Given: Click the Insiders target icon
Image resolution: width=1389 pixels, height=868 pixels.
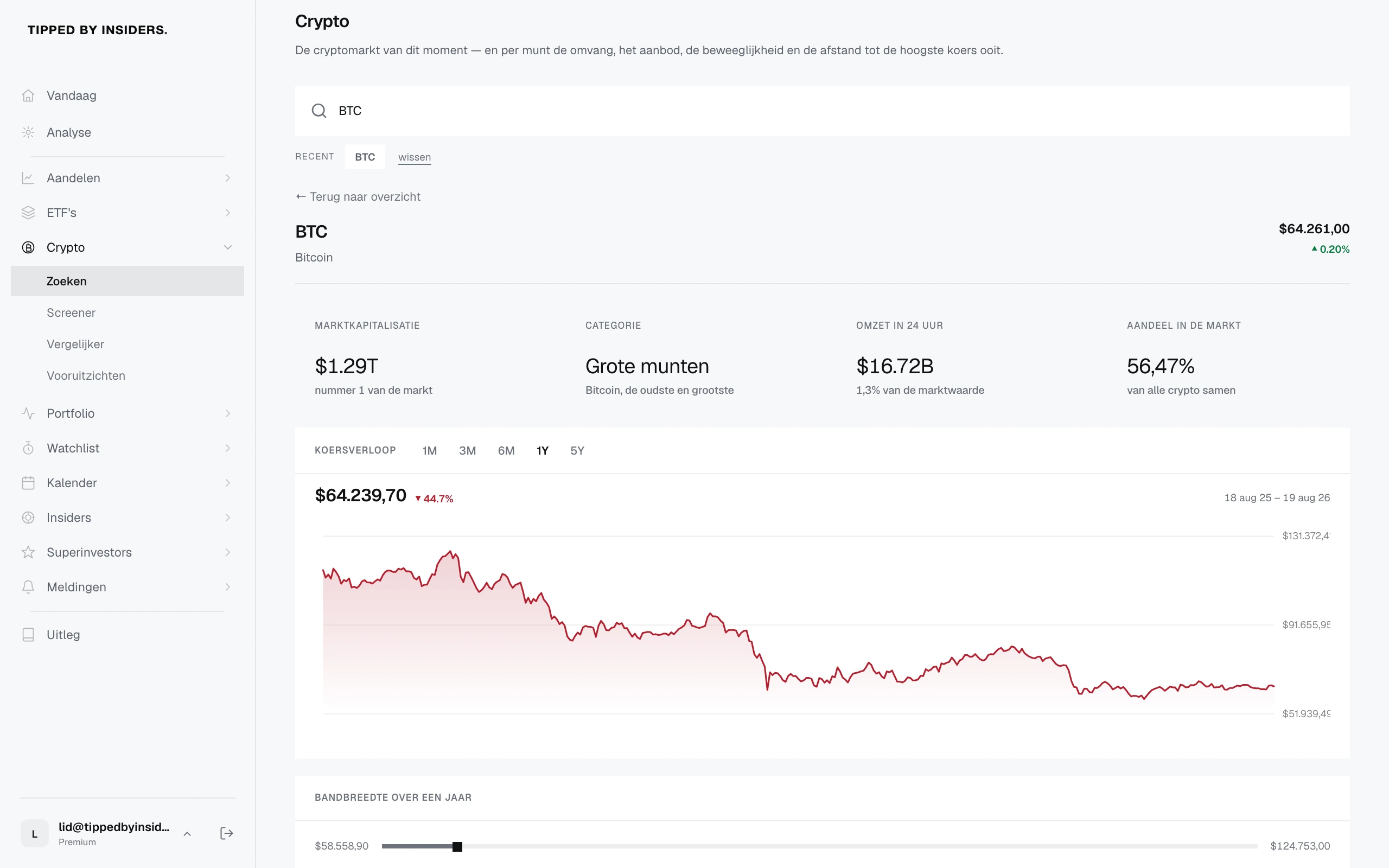Looking at the screenshot, I should tap(28, 518).
